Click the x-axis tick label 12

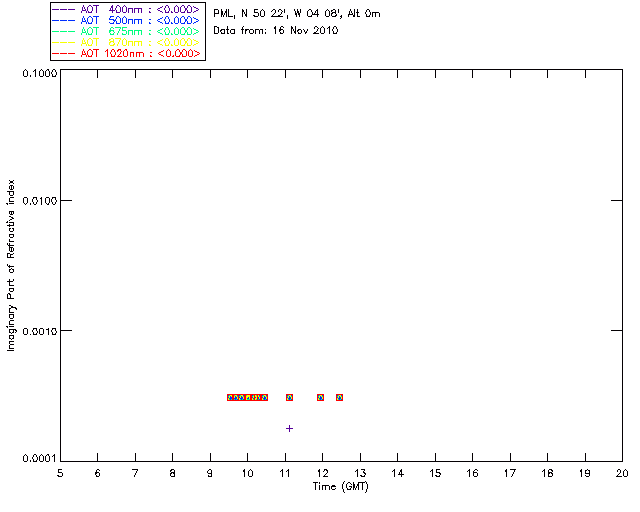[x=322, y=473]
